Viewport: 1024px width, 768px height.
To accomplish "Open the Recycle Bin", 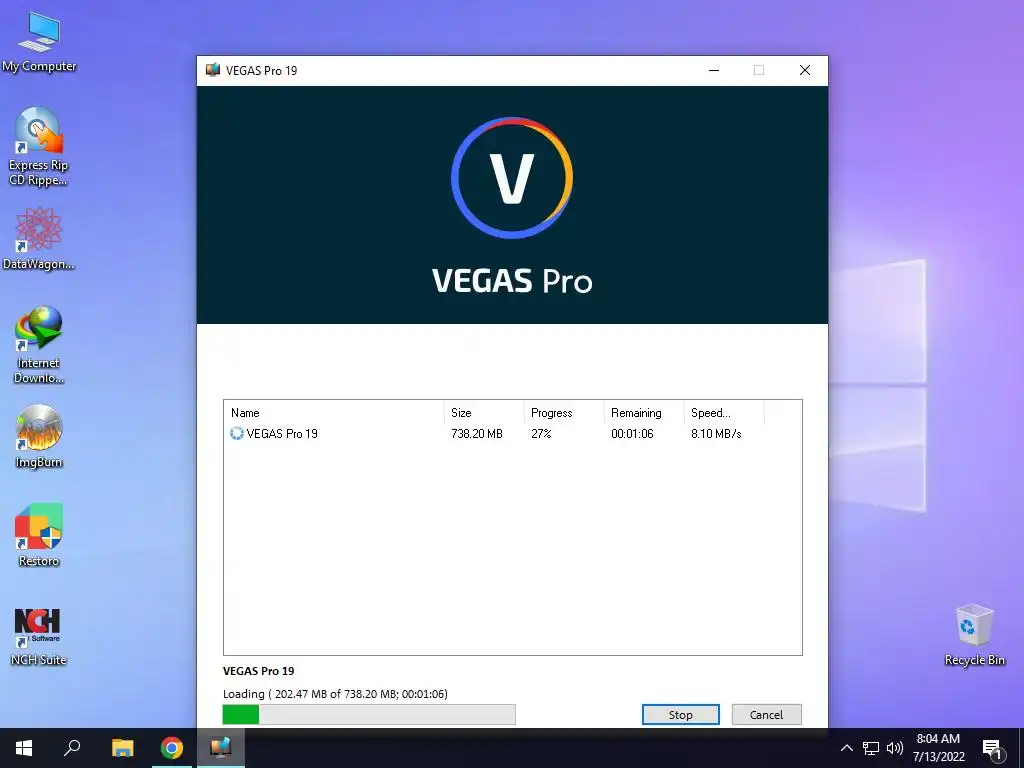I will click(x=974, y=635).
